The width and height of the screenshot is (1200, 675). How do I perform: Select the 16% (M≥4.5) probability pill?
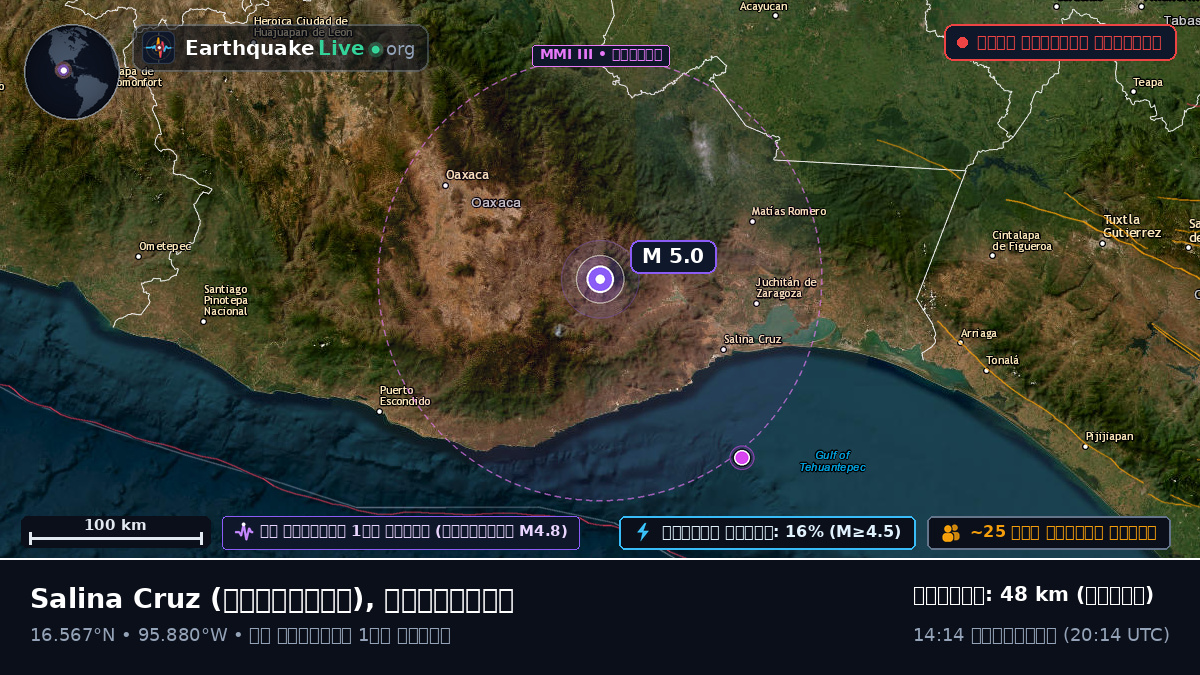tap(767, 532)
